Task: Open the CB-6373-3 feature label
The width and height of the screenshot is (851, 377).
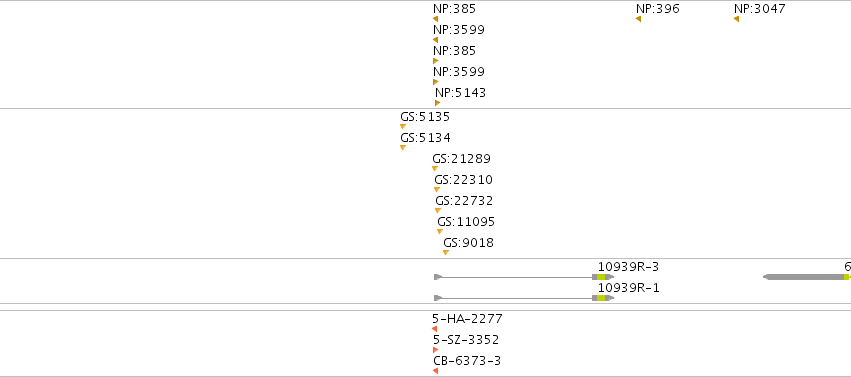Action: 467,361
